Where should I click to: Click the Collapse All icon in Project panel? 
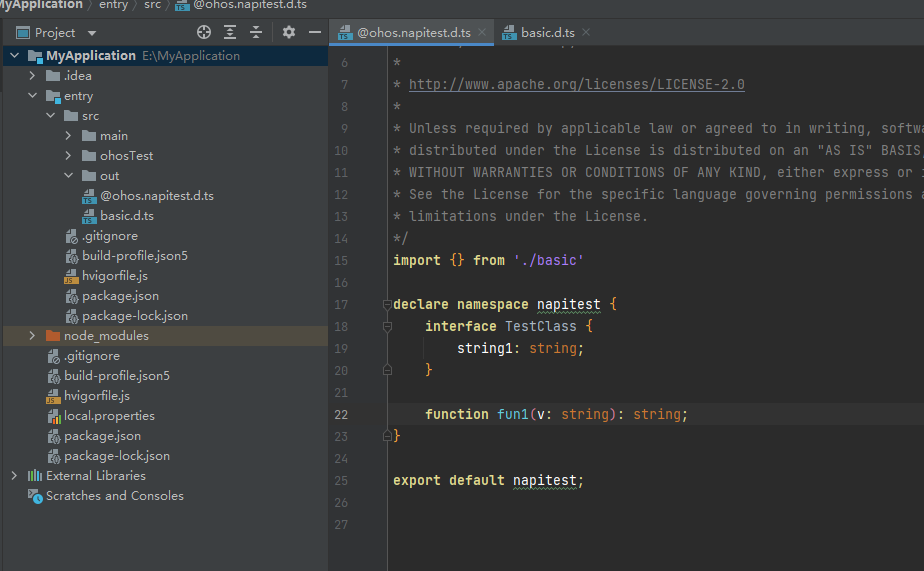point(256,33)
